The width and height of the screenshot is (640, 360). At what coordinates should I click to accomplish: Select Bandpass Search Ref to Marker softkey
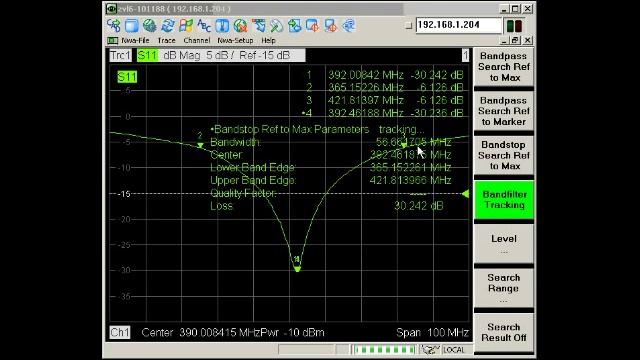pyautogui.click(x=504, y=111)
